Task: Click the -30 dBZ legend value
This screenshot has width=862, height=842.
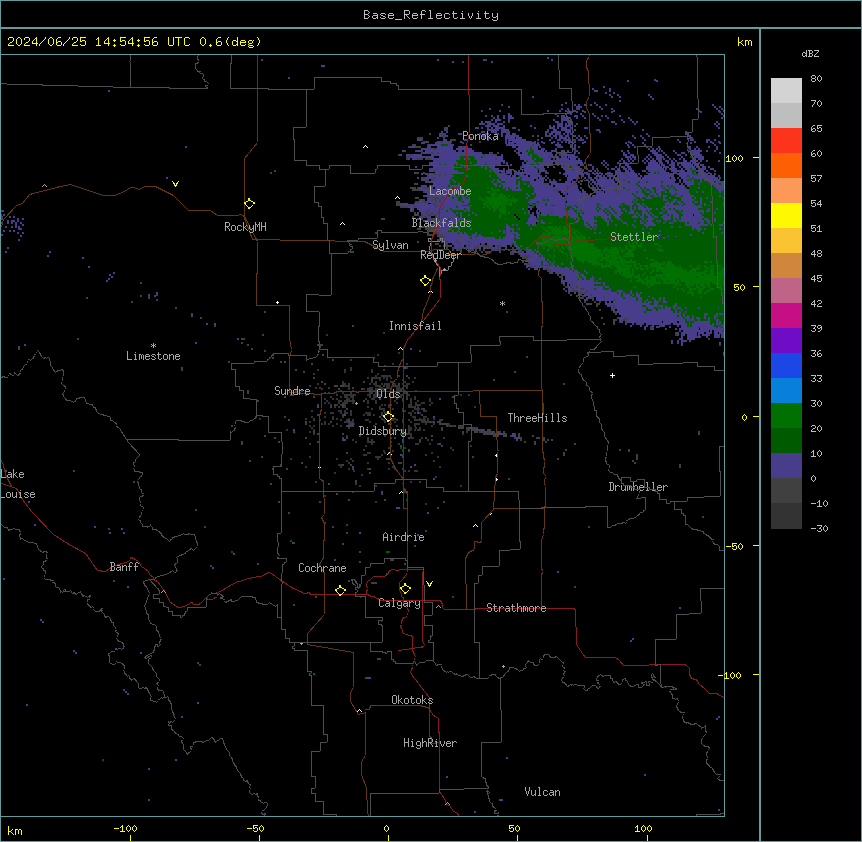Action: tap(819, 529)
